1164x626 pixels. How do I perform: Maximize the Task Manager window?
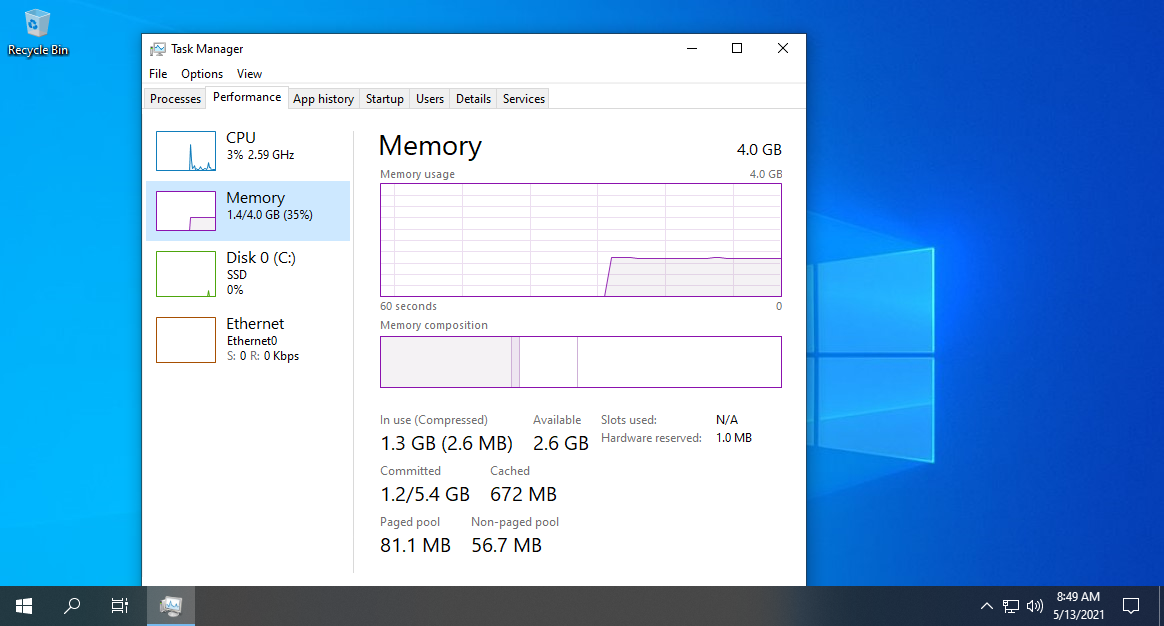point(737,48)
